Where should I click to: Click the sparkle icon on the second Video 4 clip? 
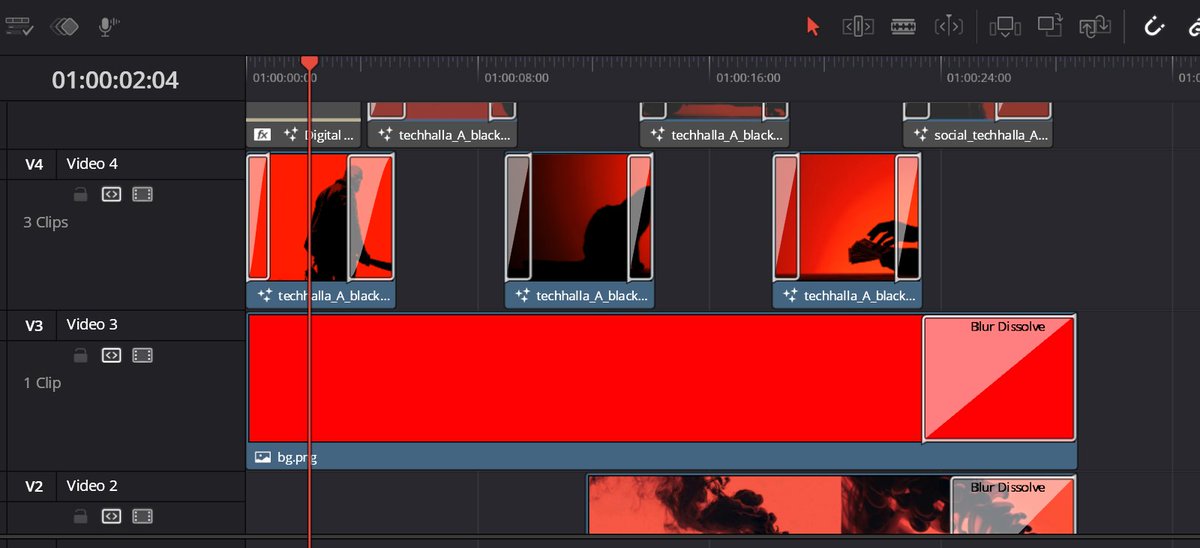[x=522, y=295]
